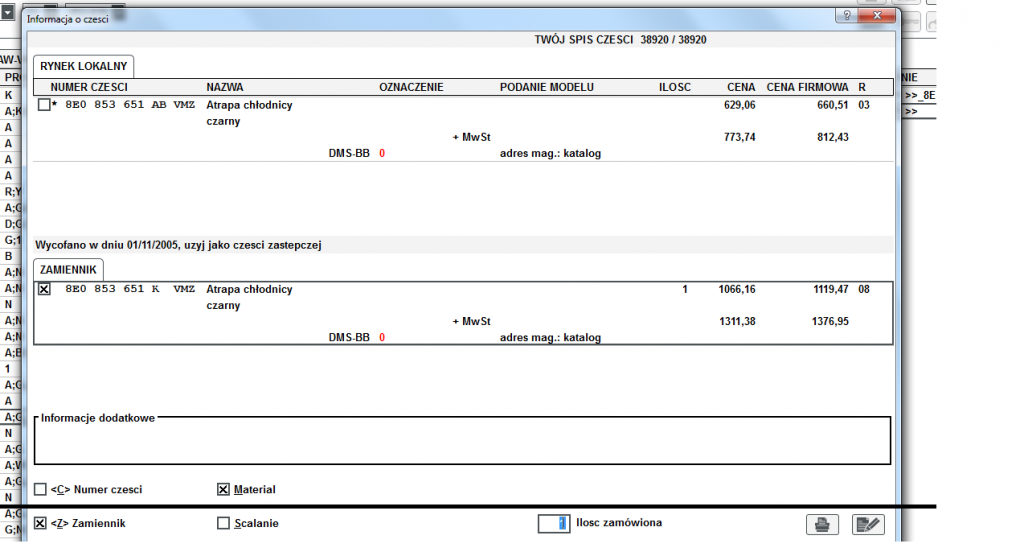Click the company price 660,51

[x=833, y=105]
